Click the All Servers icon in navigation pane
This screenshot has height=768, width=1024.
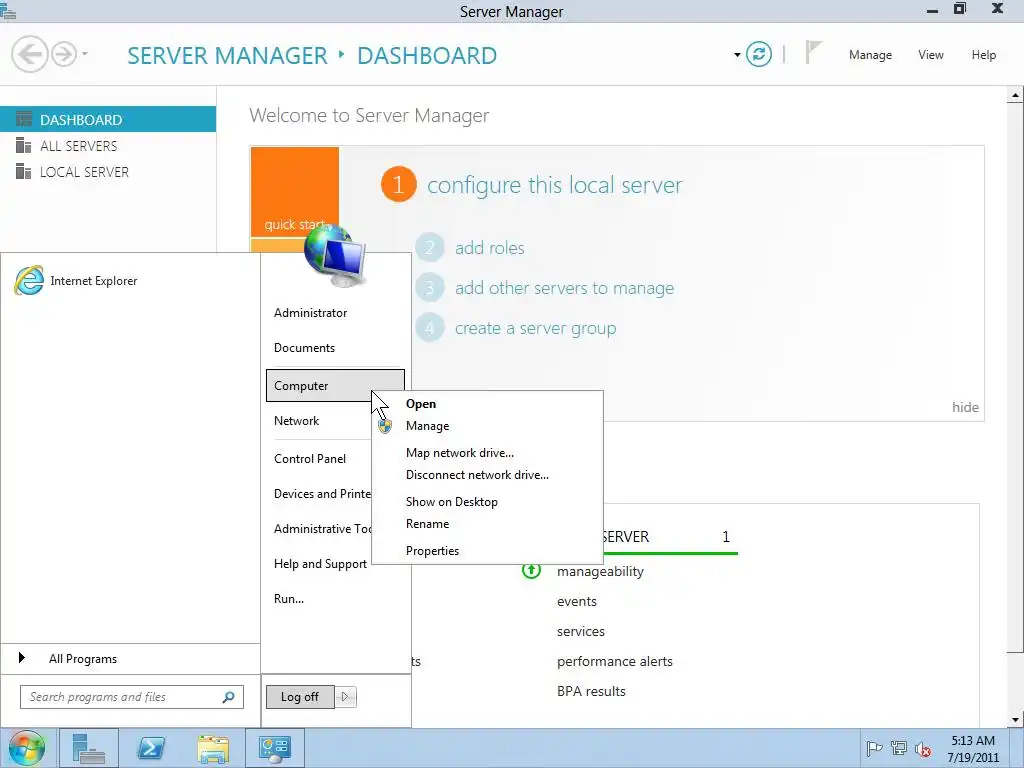point(24,145)
